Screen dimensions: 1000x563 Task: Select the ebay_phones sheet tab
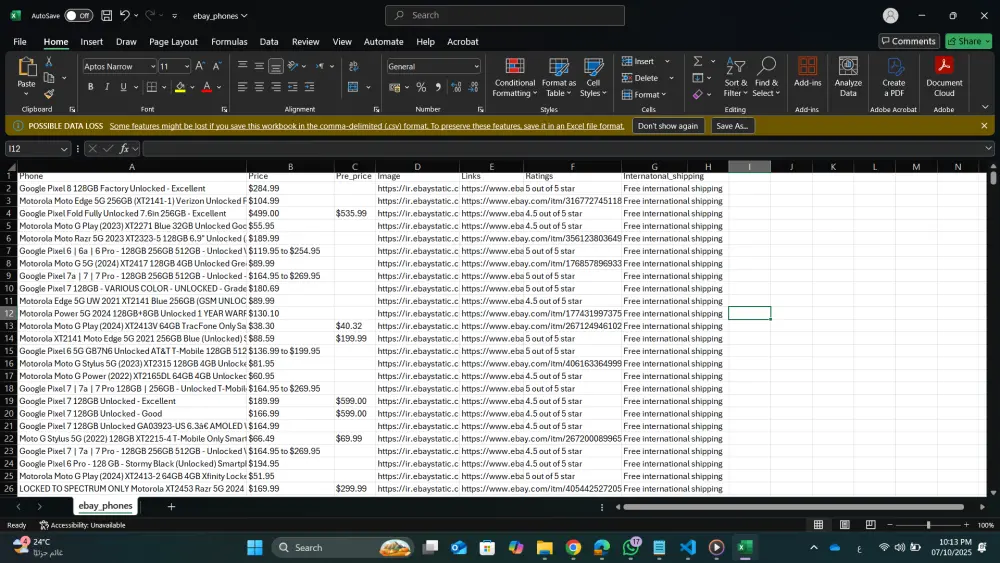pos(105,506)
